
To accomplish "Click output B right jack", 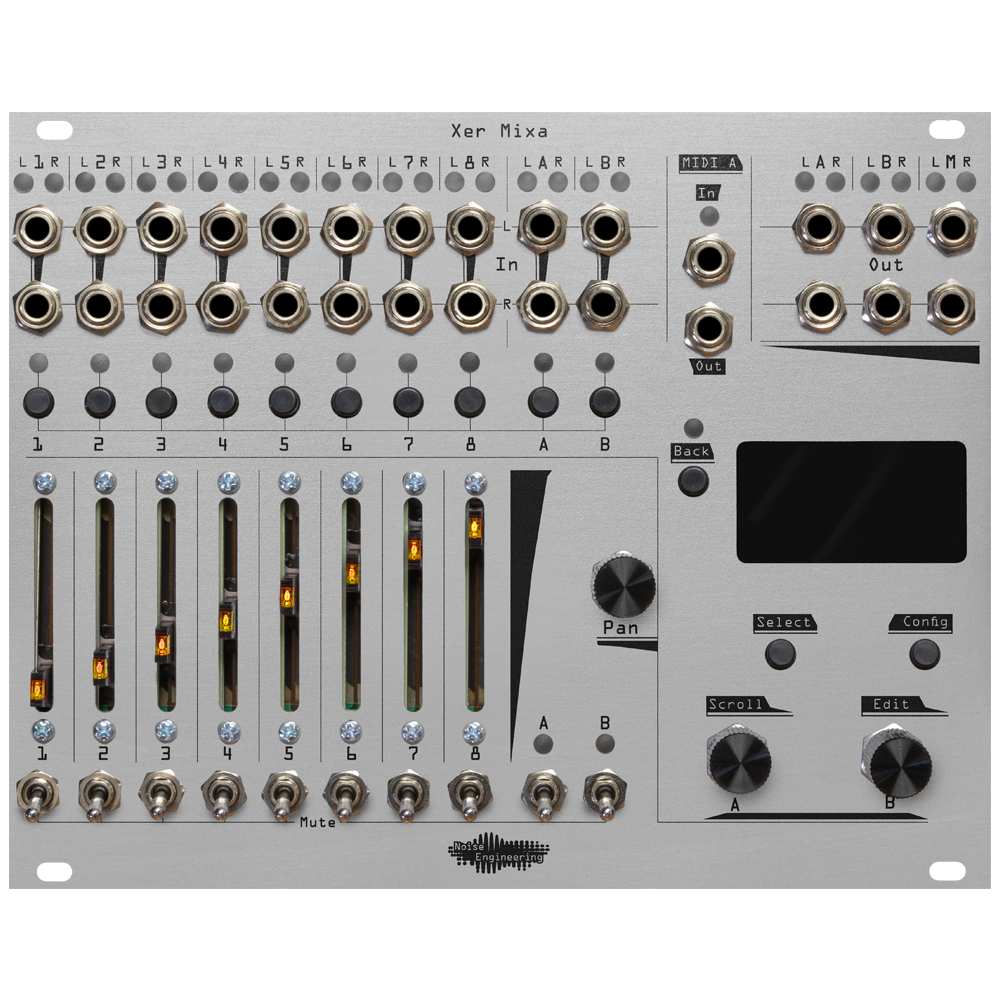I will pos(886,306).
